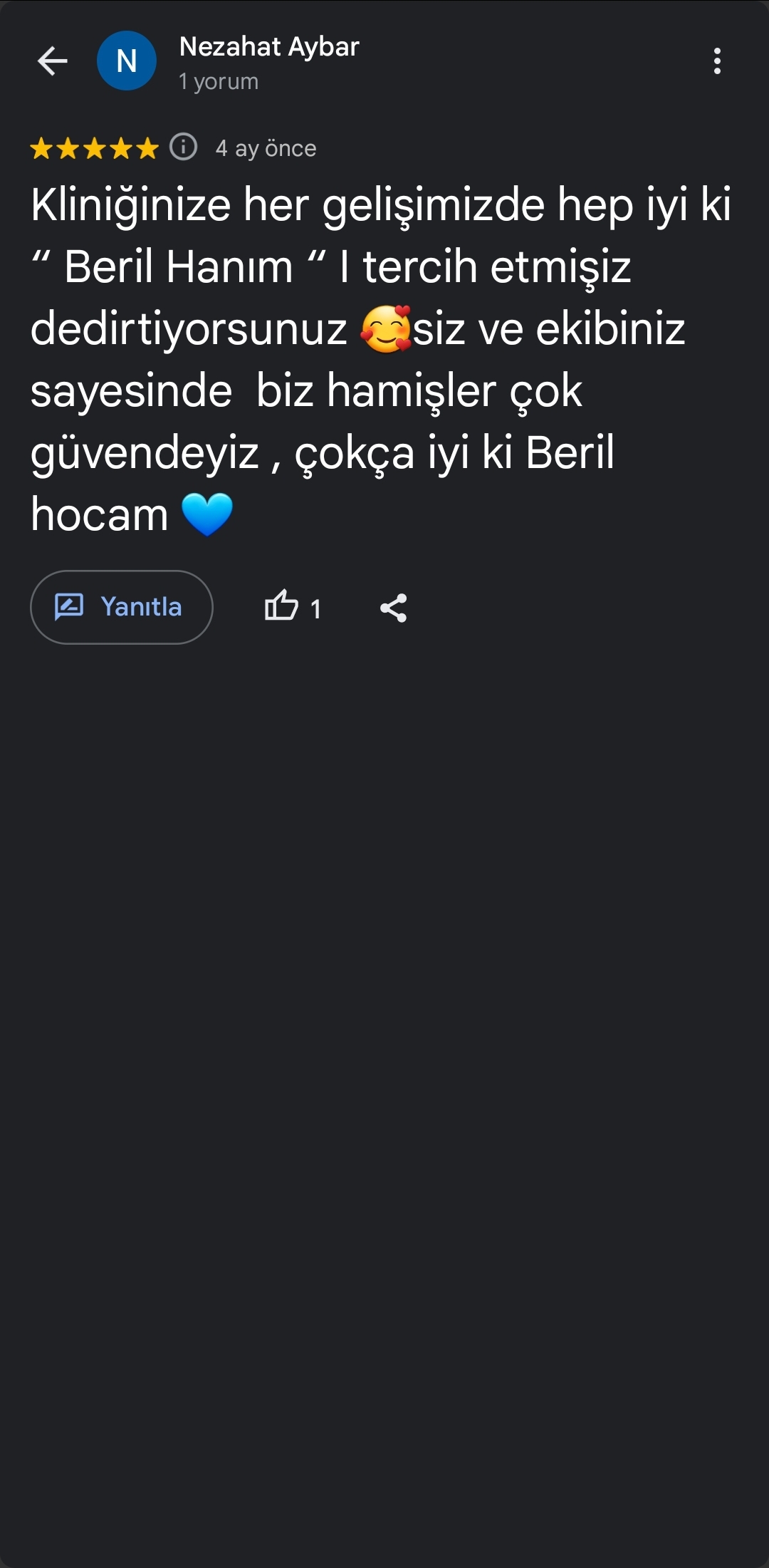Click the first yellow rating star
Screen dimensions: 769x1568
click(41, 149)
